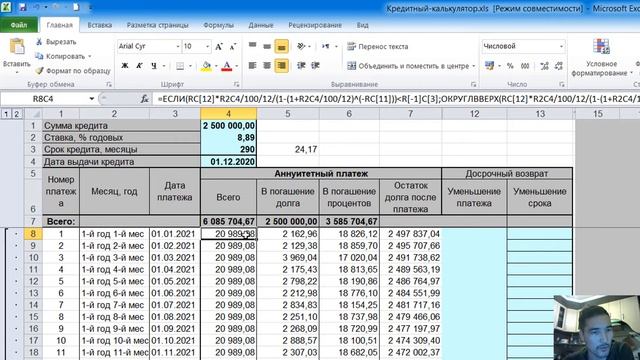Click the decrease decimal places icon

click(558, 66)
